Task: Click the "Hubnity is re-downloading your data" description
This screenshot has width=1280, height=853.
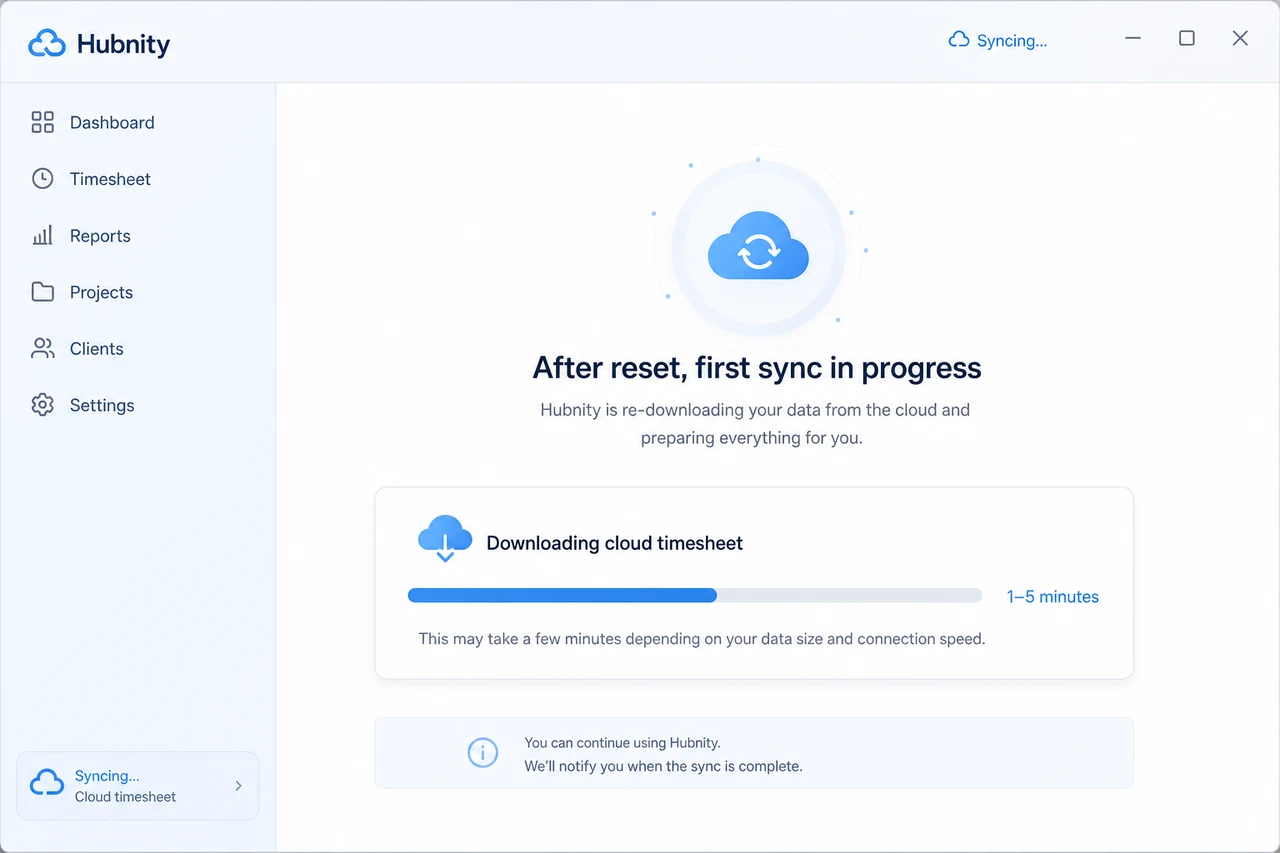Action: (x=755, y=424)
